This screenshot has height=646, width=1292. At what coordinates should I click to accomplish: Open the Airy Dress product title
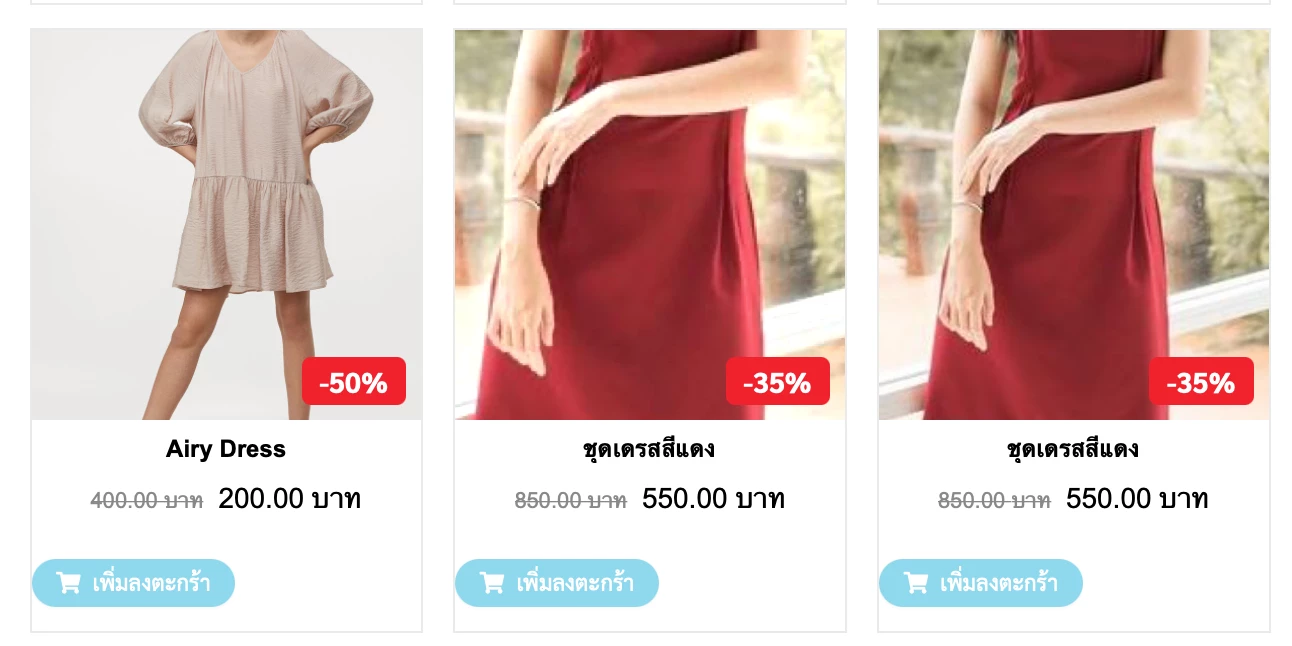click(x=226, y=449)
